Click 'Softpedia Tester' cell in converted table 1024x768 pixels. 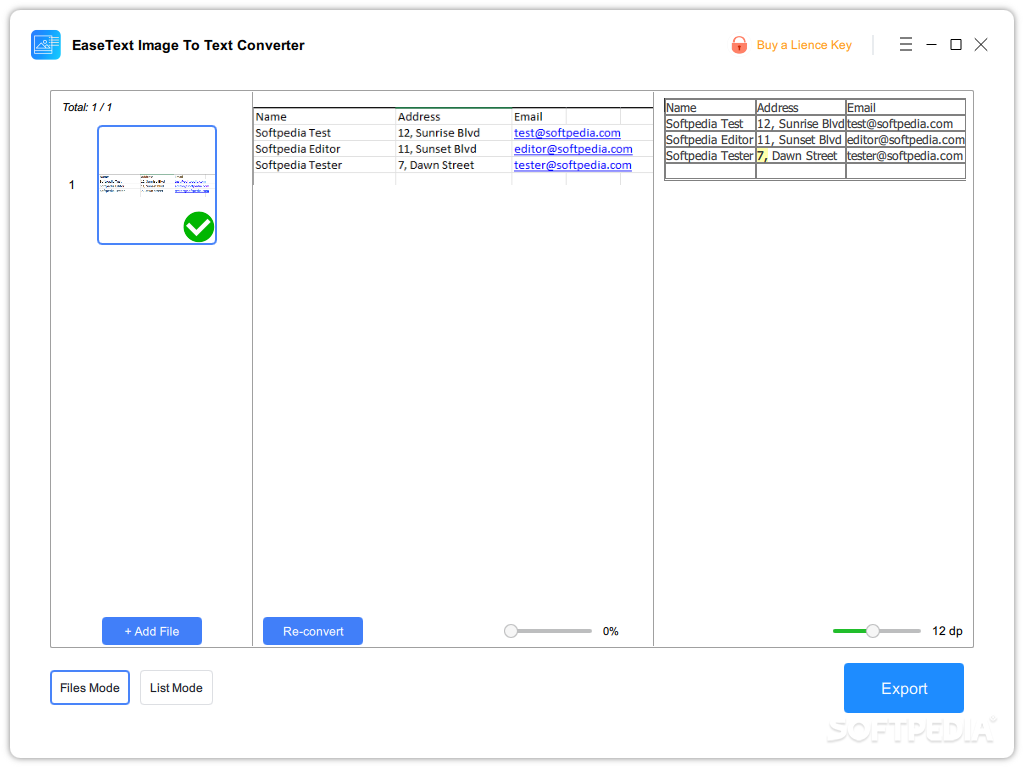(710, 156)
